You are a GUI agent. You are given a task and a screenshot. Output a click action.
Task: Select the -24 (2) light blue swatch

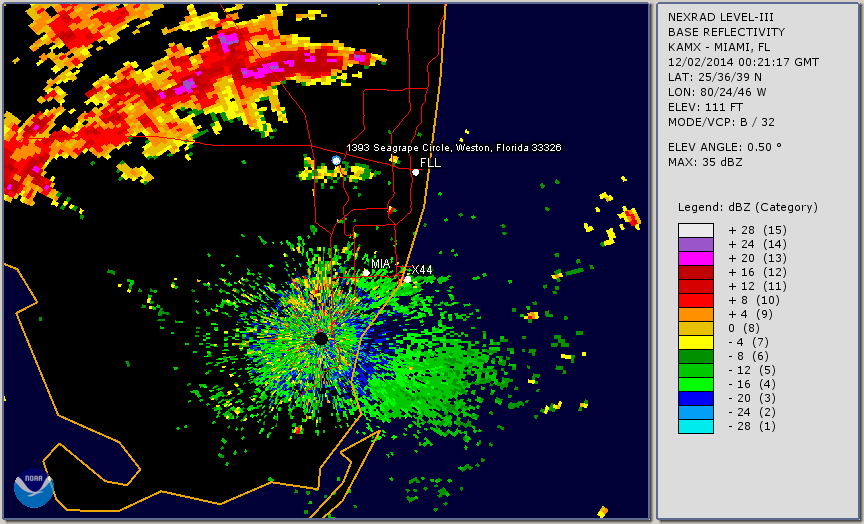696,413
